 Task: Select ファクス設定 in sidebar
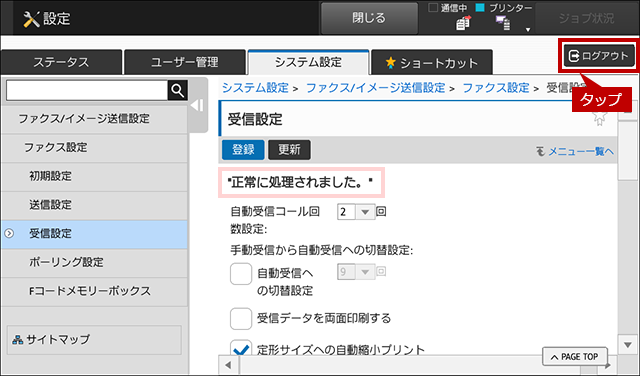click(94, 147)
